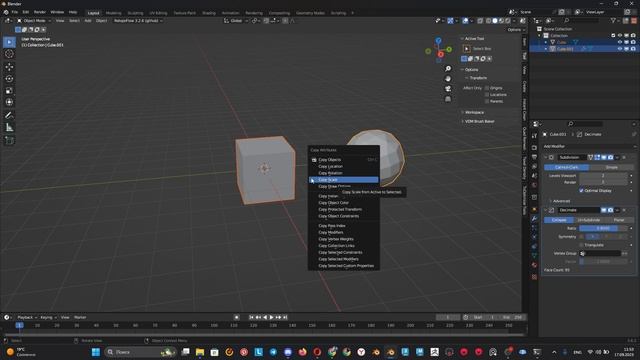Toggle Optimal Display checkbox in Subdivision modifier
The width and height of the screenshot is (640, 360).
click(581, 191)
